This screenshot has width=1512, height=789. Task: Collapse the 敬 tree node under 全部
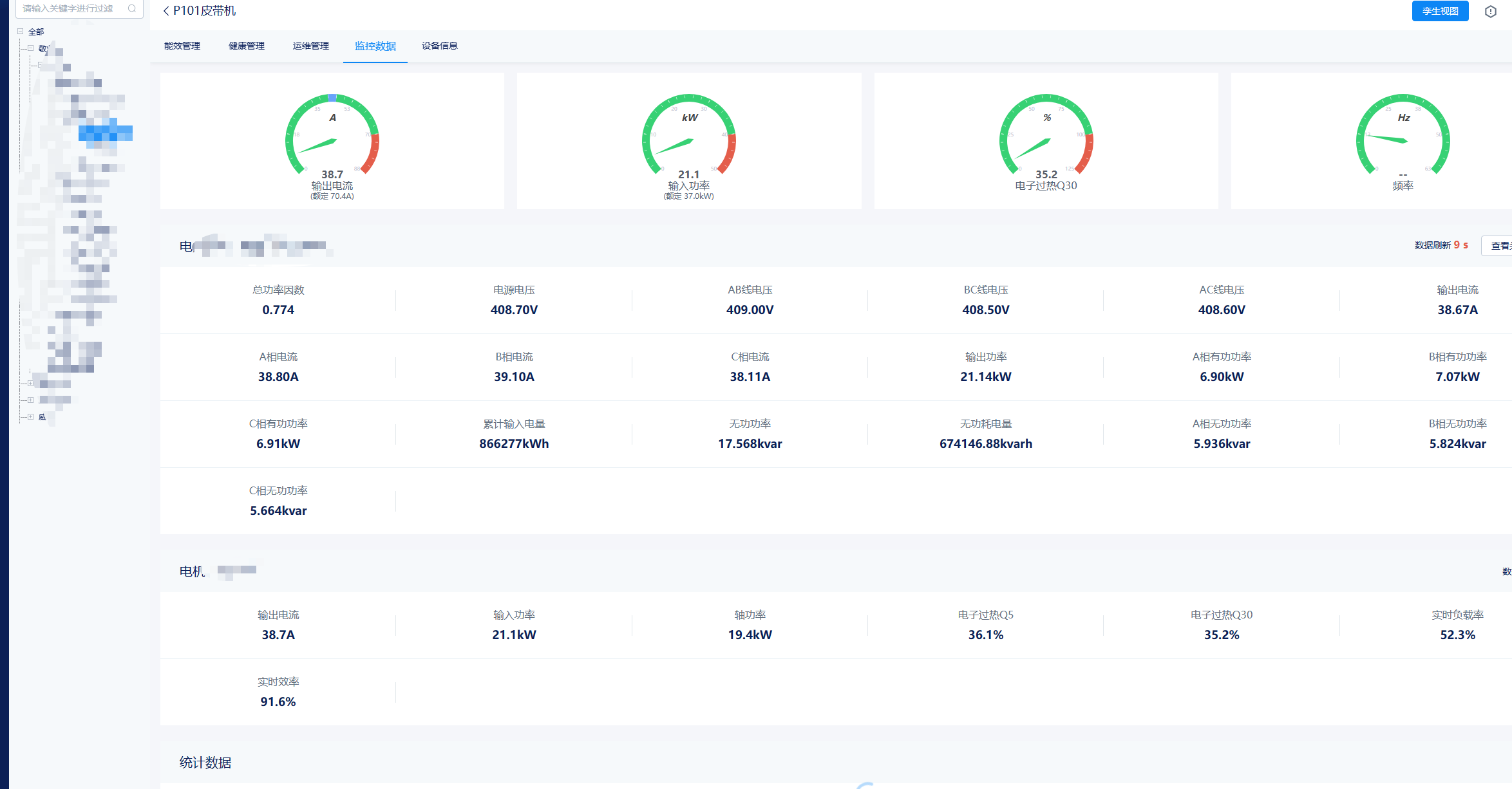pyautogui.click(x=30, y=48)
